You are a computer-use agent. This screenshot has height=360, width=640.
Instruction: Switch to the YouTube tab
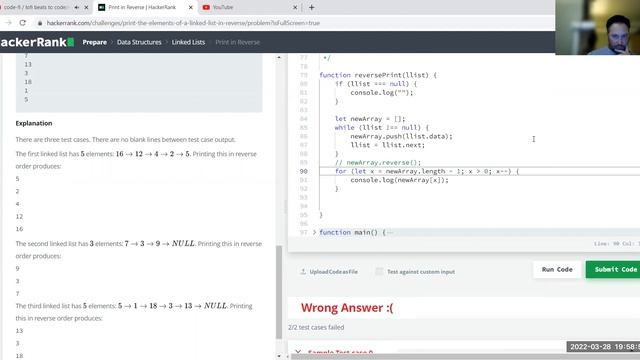(248, 7)
